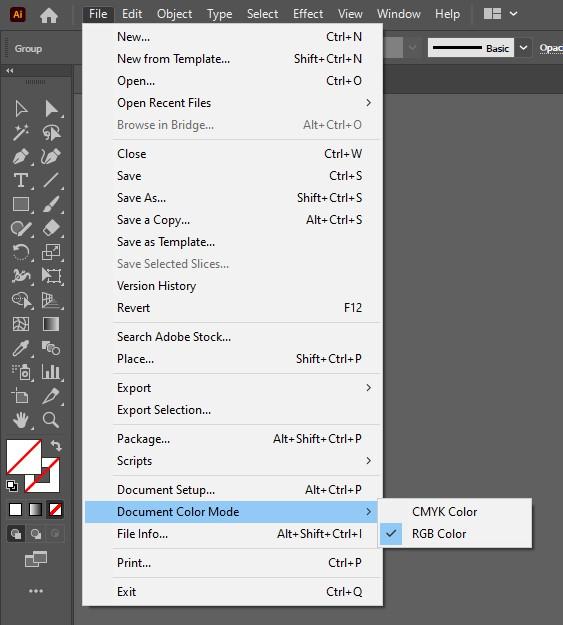
Task: Select checked RGB Color mode
Action: pos(455,534)
